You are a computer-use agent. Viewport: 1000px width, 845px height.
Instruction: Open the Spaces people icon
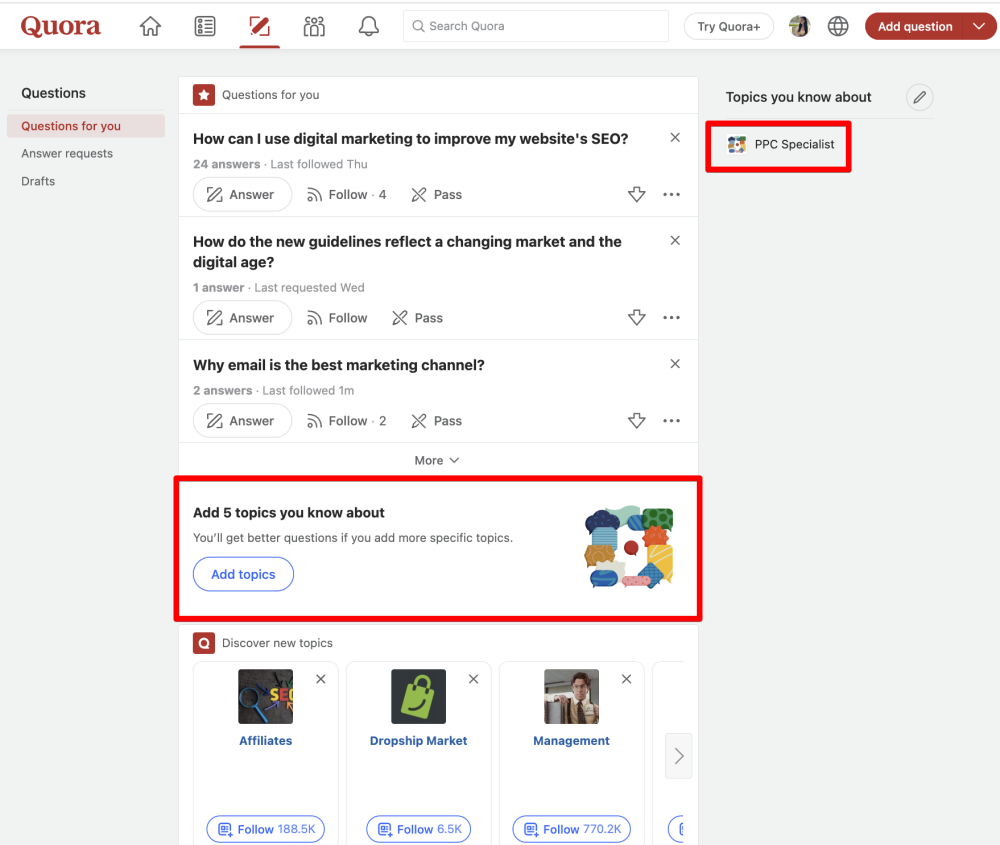[314, 26]
